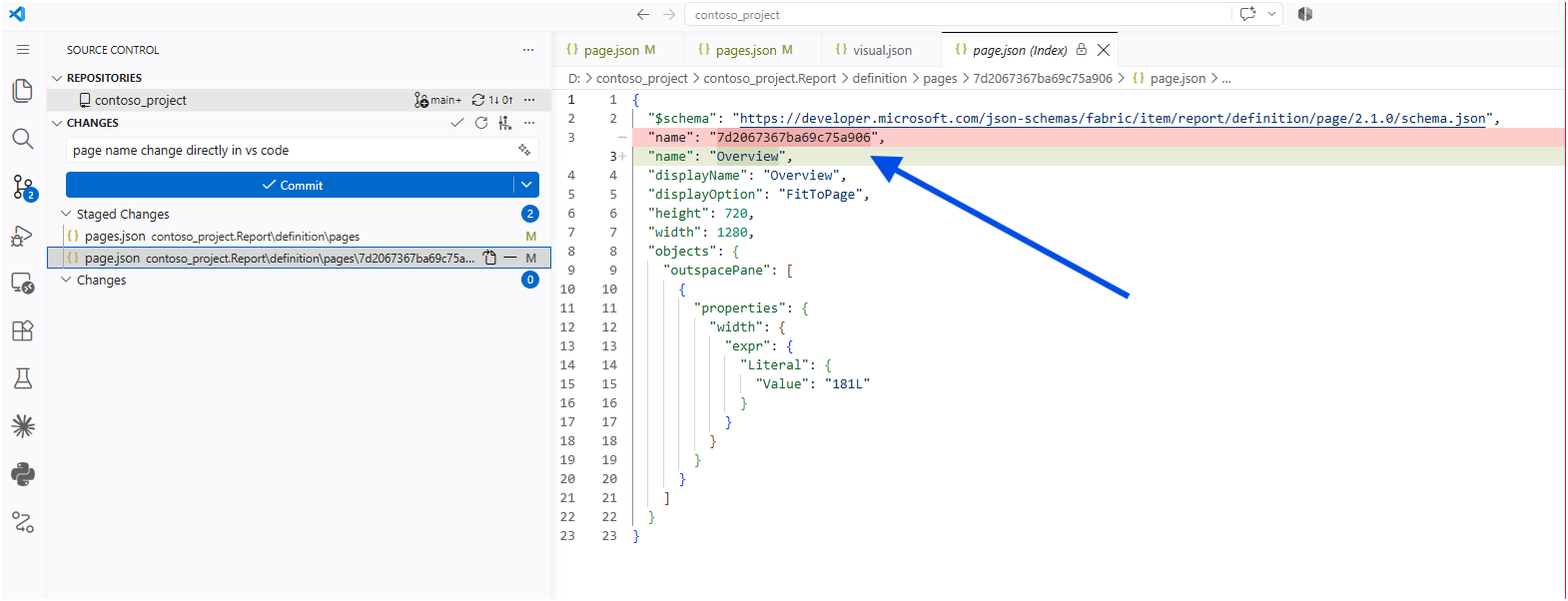This screenshot has width=1568, height=601.
Task: Open Run and Debug view
Action: coord(23,236)
